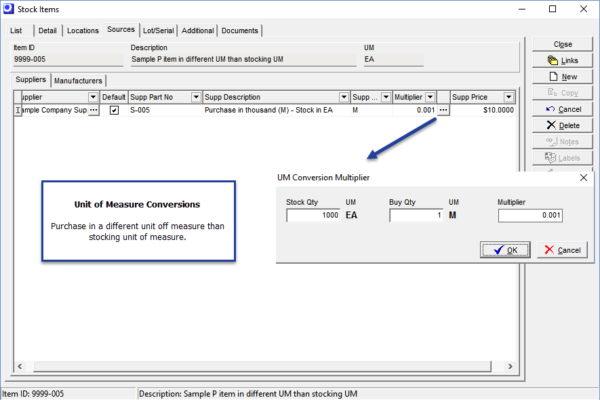Image resolution: width=600 pixels, height=400 pixels.
Task: Close the UM Conversion Multiplier dialog with X
Action: tap(583, 178)
